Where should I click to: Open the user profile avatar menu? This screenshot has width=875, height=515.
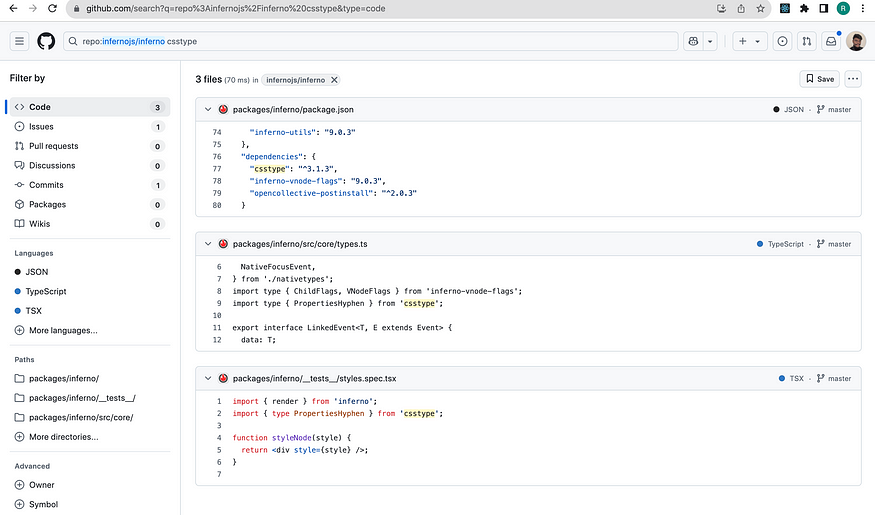coord(855,41)
